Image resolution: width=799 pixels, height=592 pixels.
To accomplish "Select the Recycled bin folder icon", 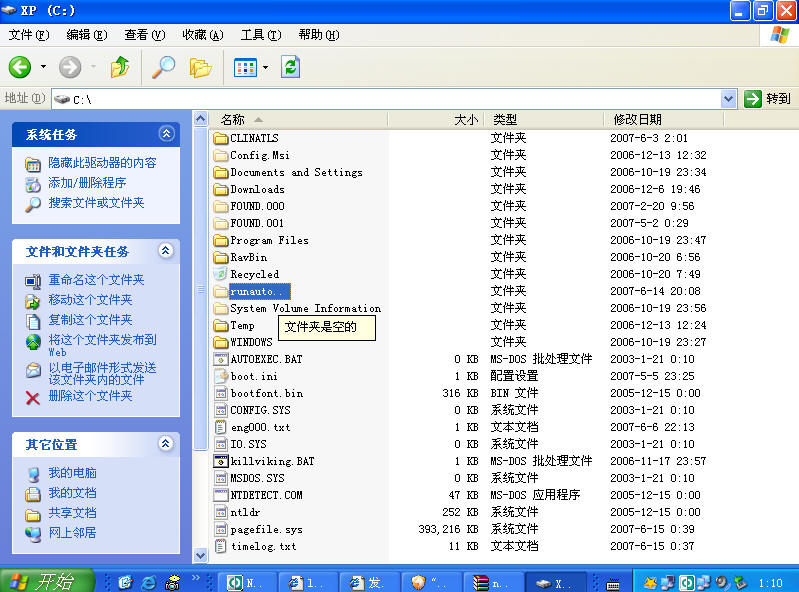I will point(221,274).
